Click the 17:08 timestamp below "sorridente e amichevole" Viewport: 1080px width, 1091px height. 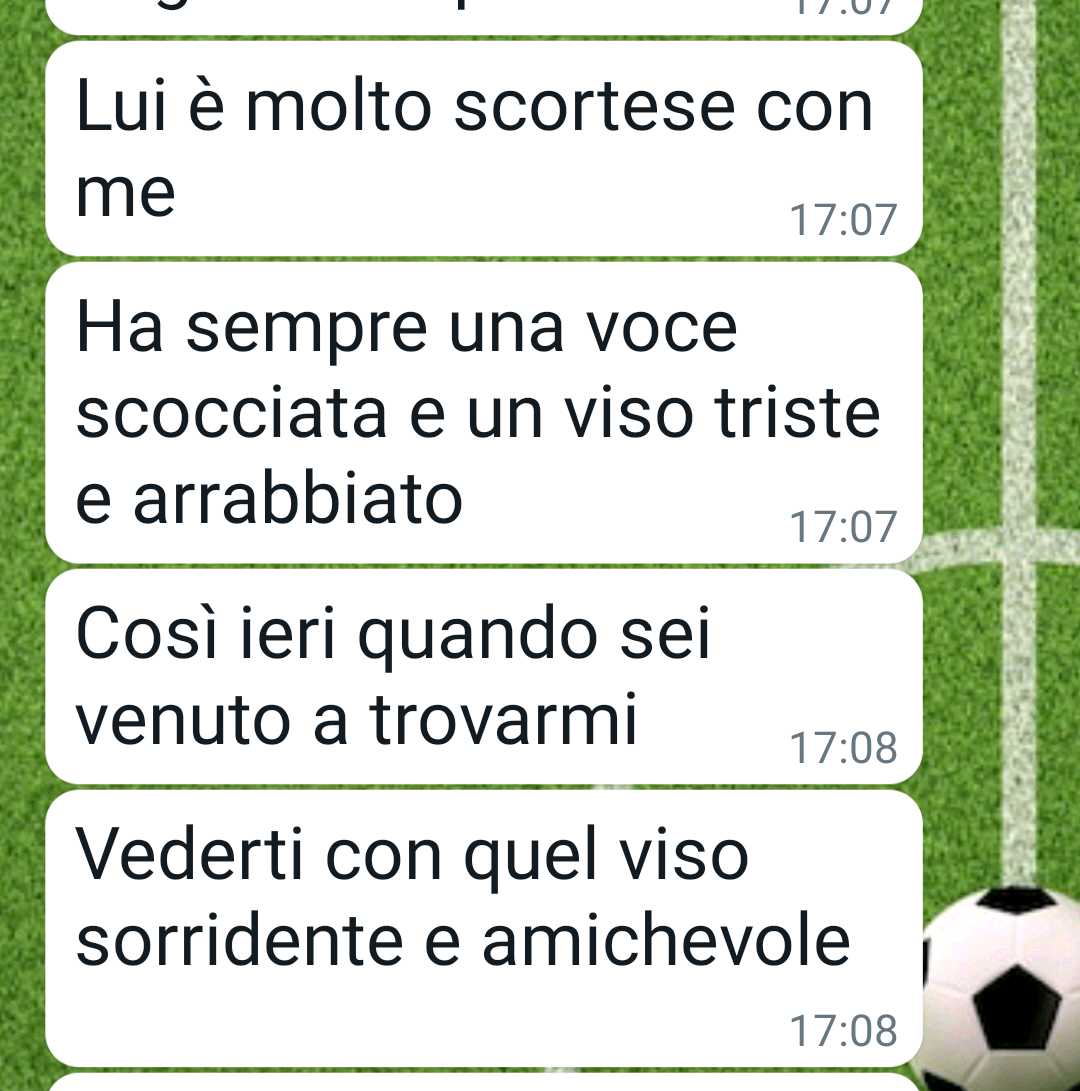(x=843, y=1030)
